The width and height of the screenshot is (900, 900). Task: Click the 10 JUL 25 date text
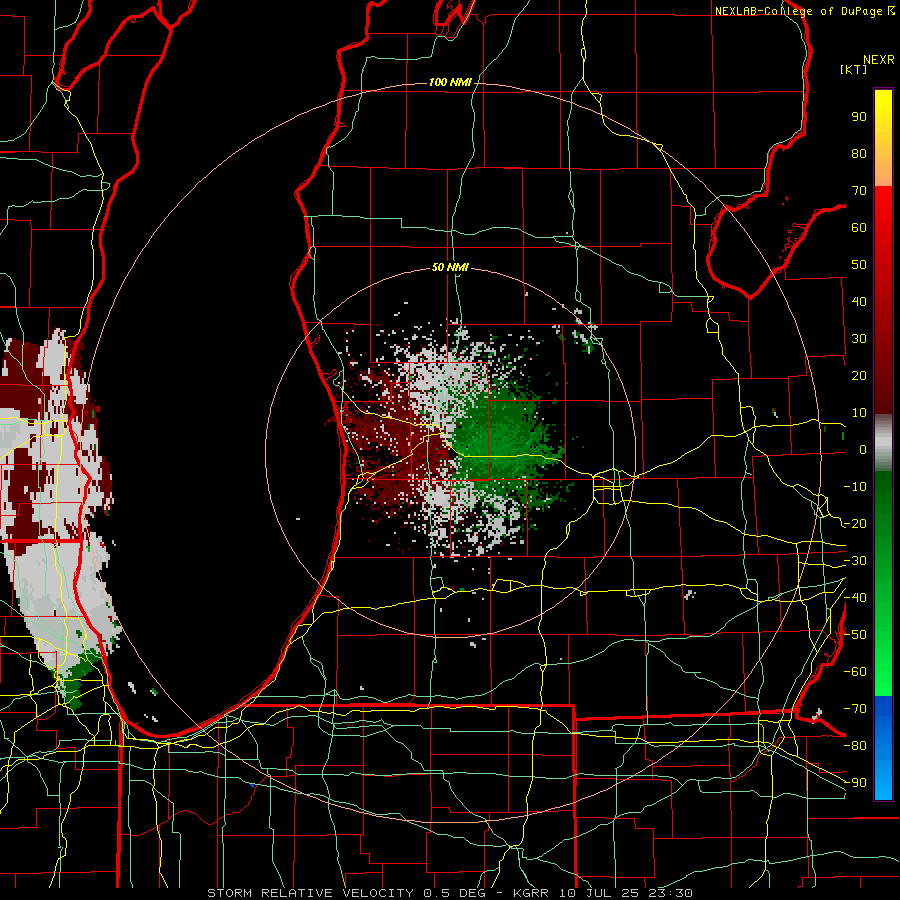coord(599,893)
